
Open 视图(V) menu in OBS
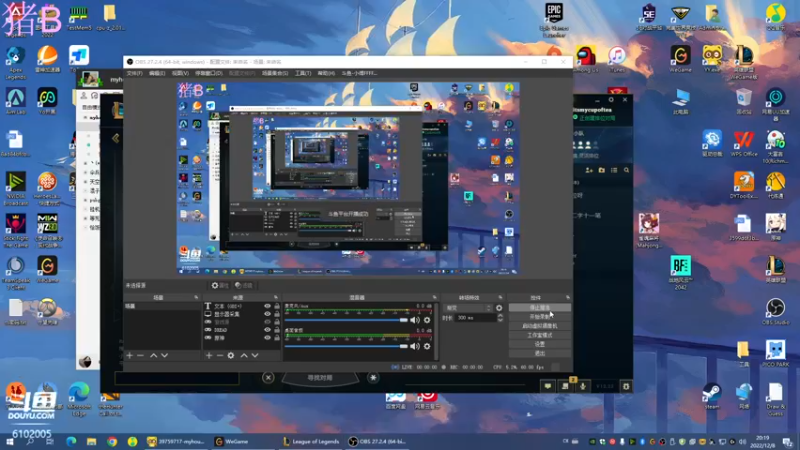180,73
